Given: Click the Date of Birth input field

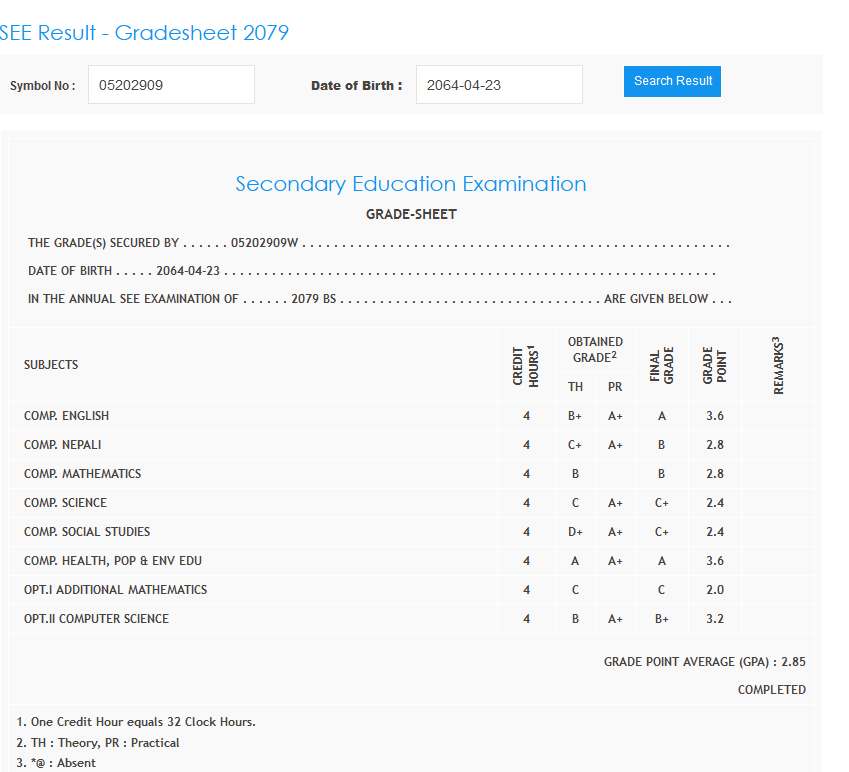Looking at the screenshot, I should tap(499, 85).
